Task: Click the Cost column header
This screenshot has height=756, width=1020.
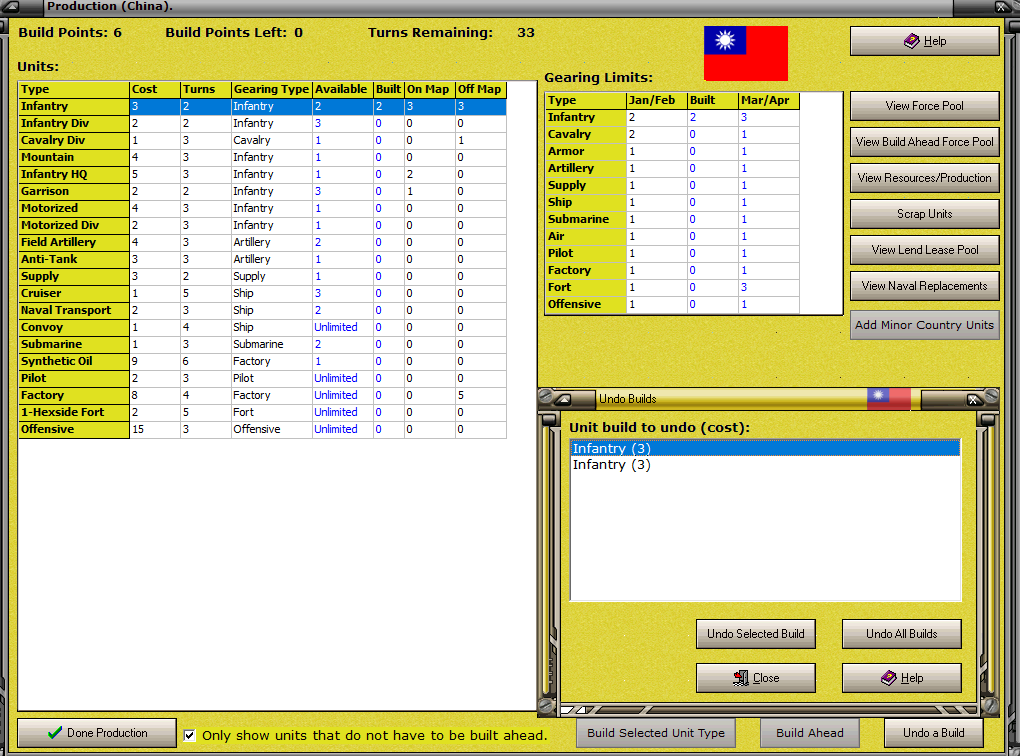Action: 155,89
